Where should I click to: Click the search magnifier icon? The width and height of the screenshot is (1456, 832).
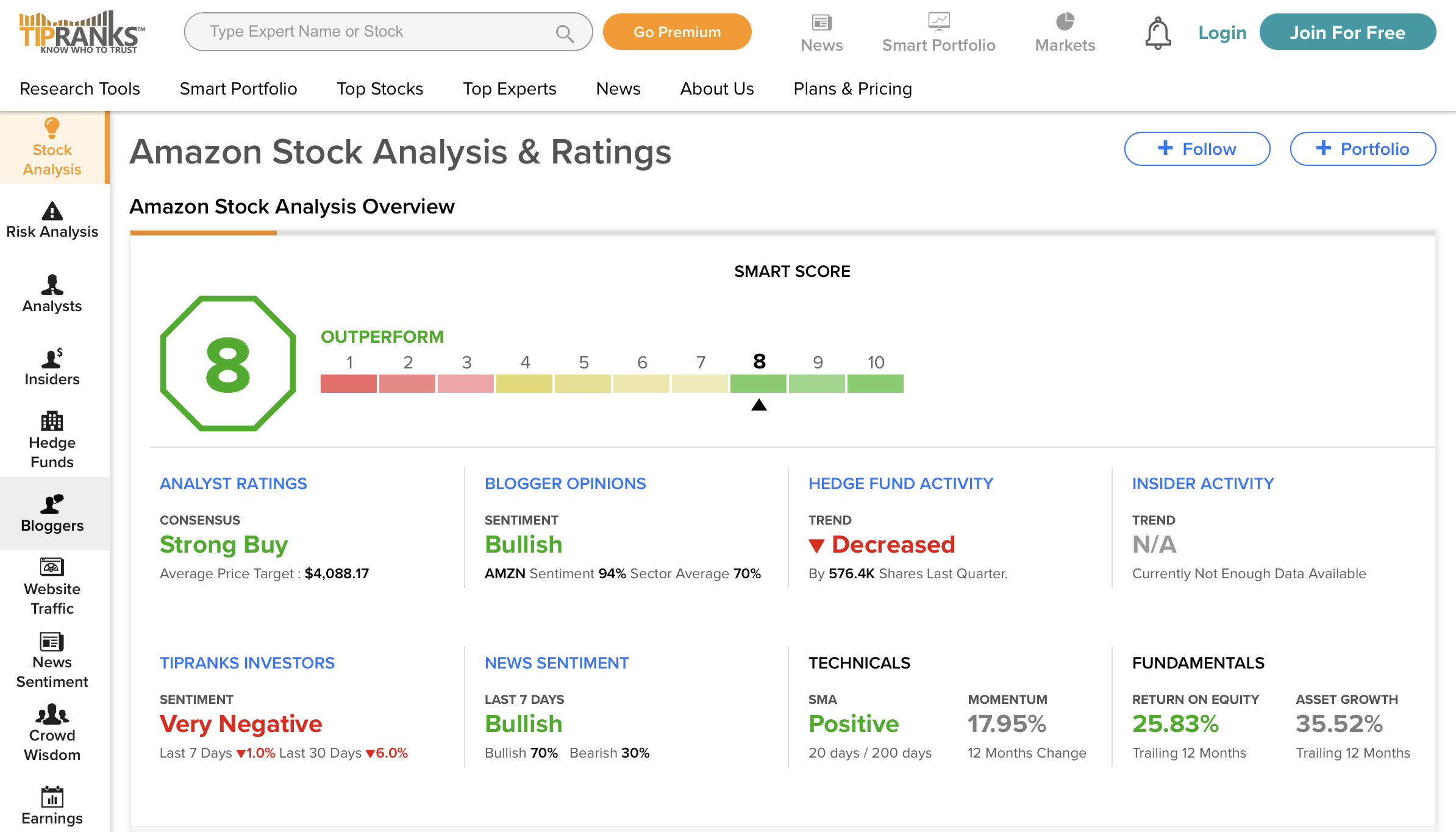click(565, 33)
